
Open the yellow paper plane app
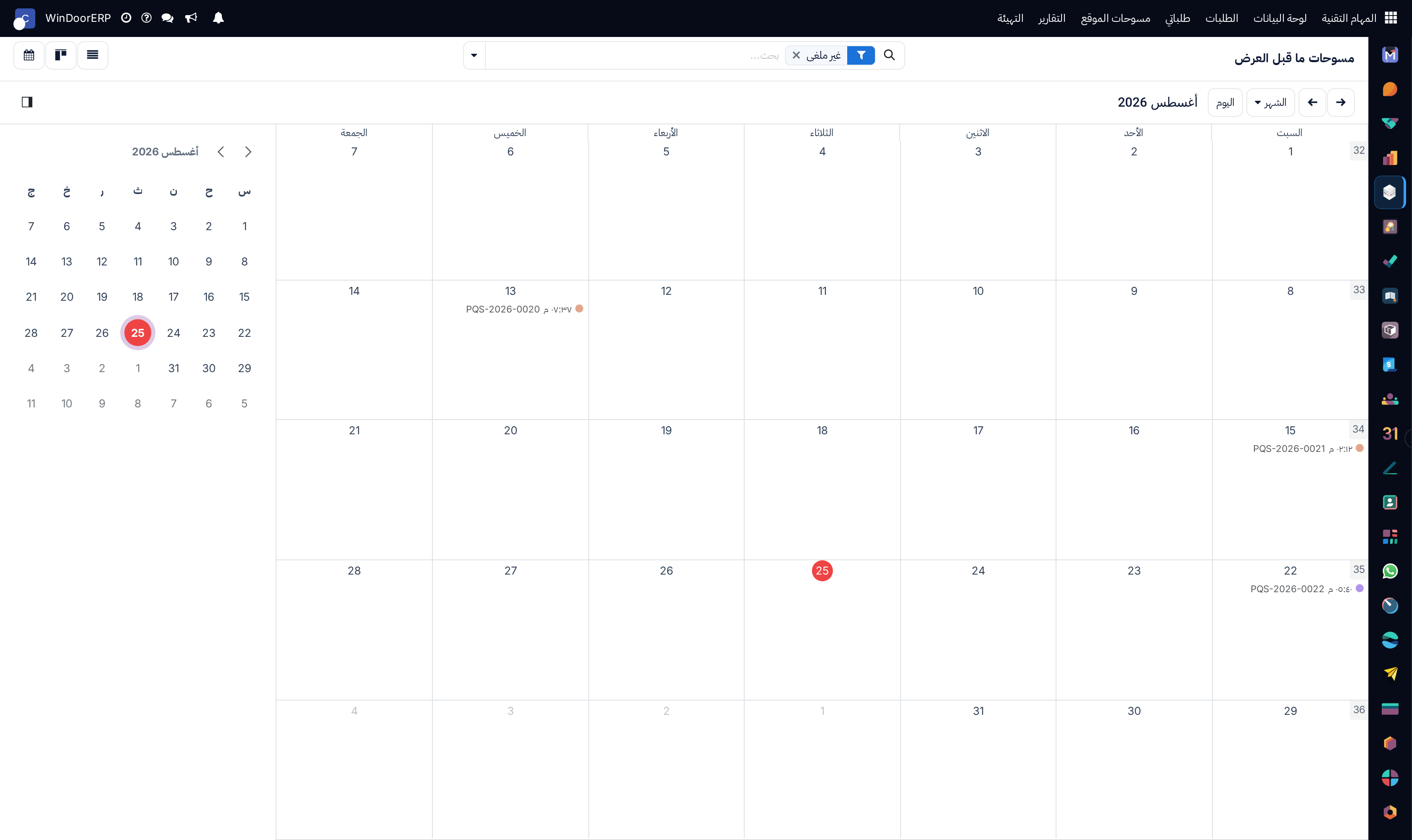coord(1390,674)
